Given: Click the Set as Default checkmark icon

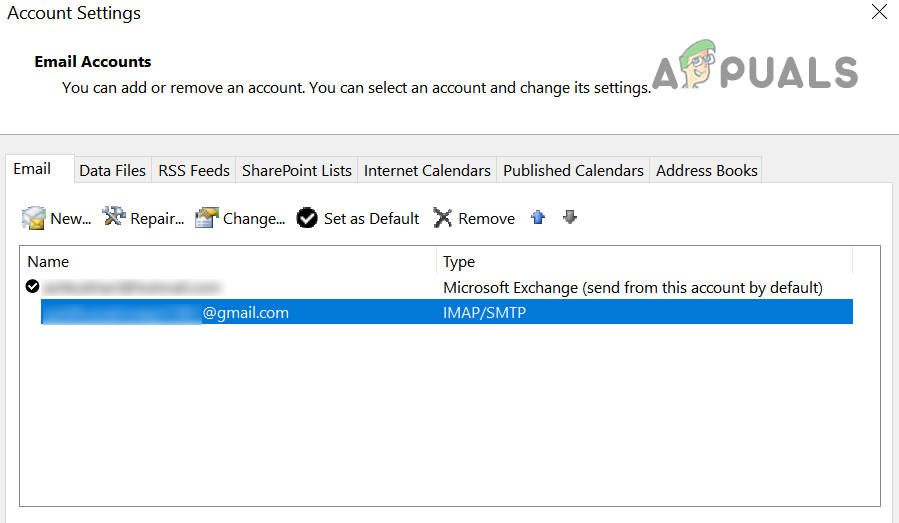Looking at the screenshot, I should pos(308,218).
